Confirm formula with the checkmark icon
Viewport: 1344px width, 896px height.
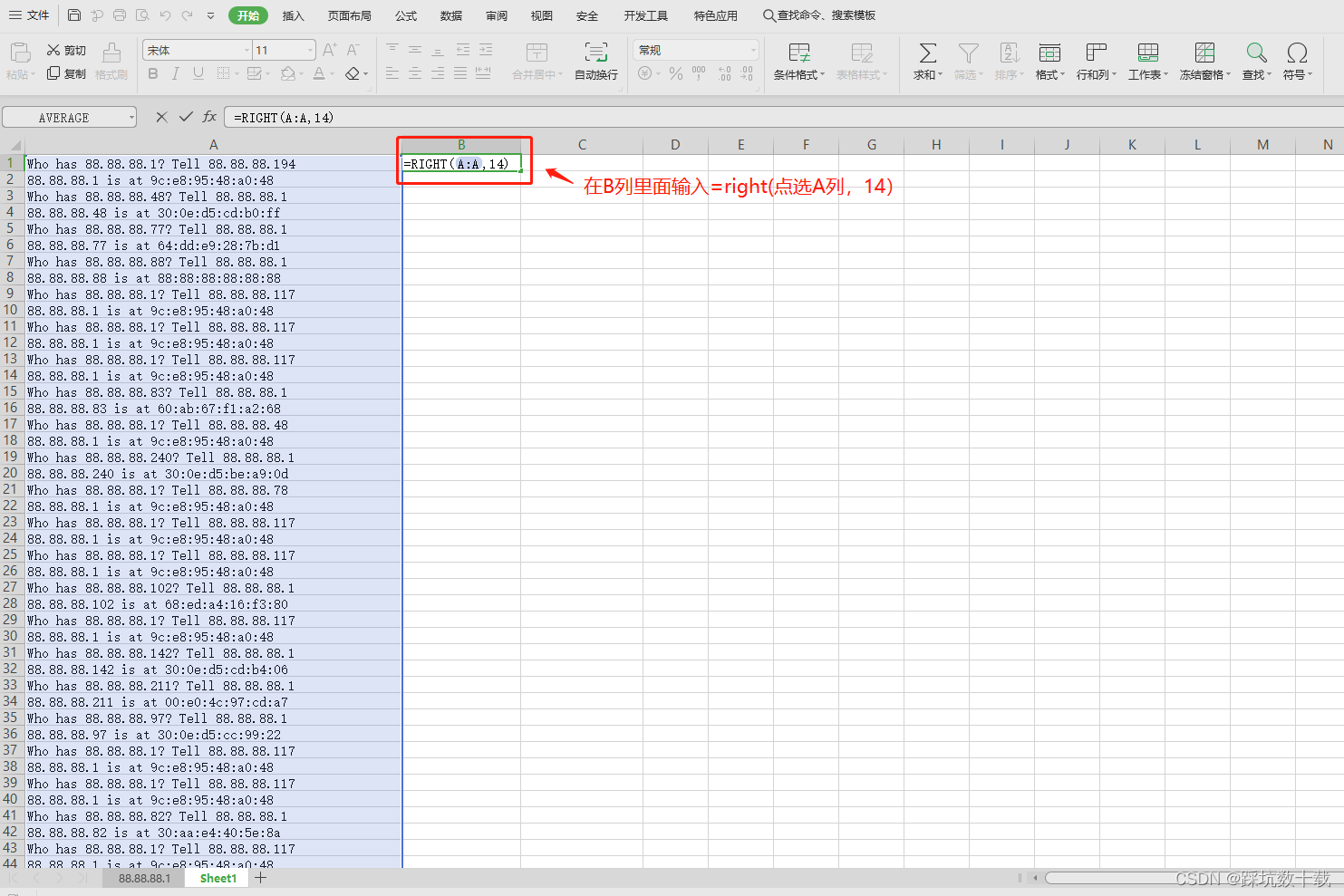(186, 117)
